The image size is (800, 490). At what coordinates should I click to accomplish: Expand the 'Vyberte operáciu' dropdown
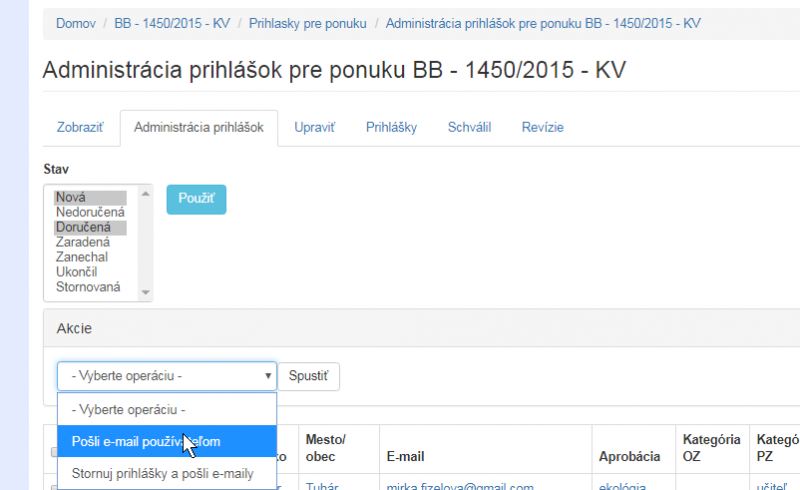pos(166,376)
